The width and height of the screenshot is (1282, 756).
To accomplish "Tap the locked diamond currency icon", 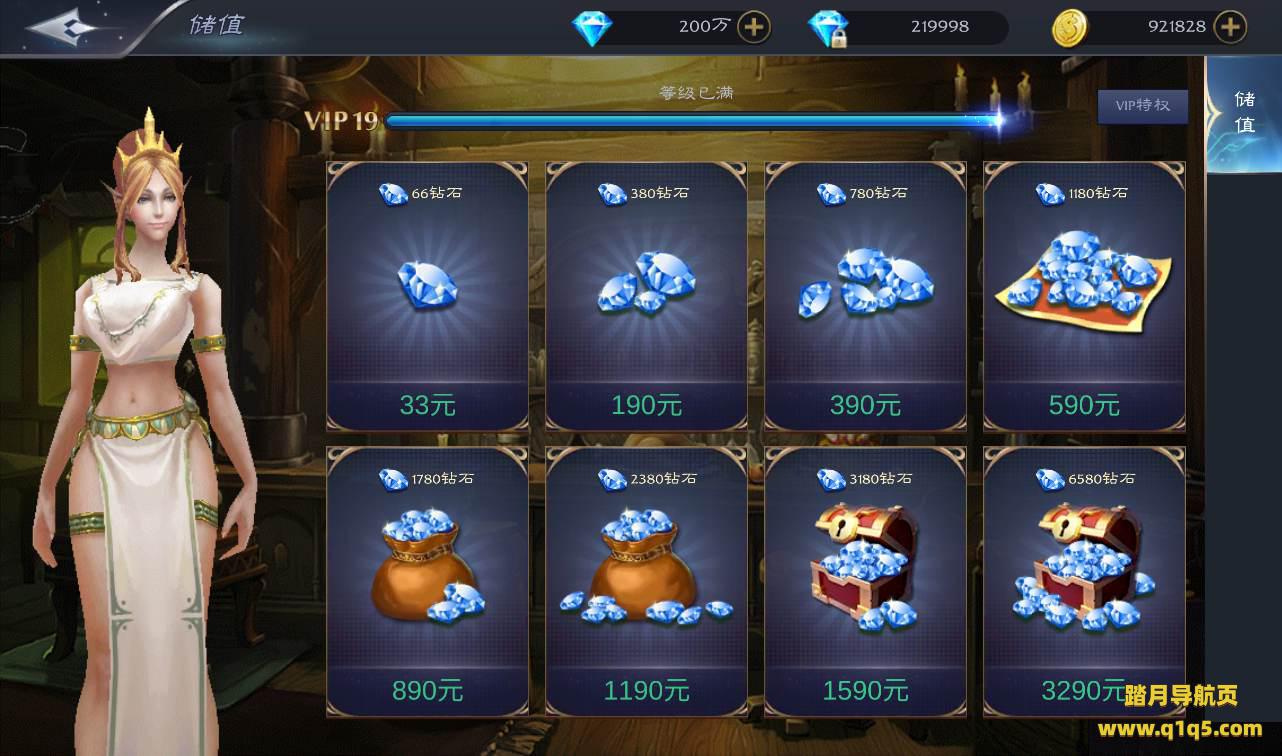I will coord(829,28).
